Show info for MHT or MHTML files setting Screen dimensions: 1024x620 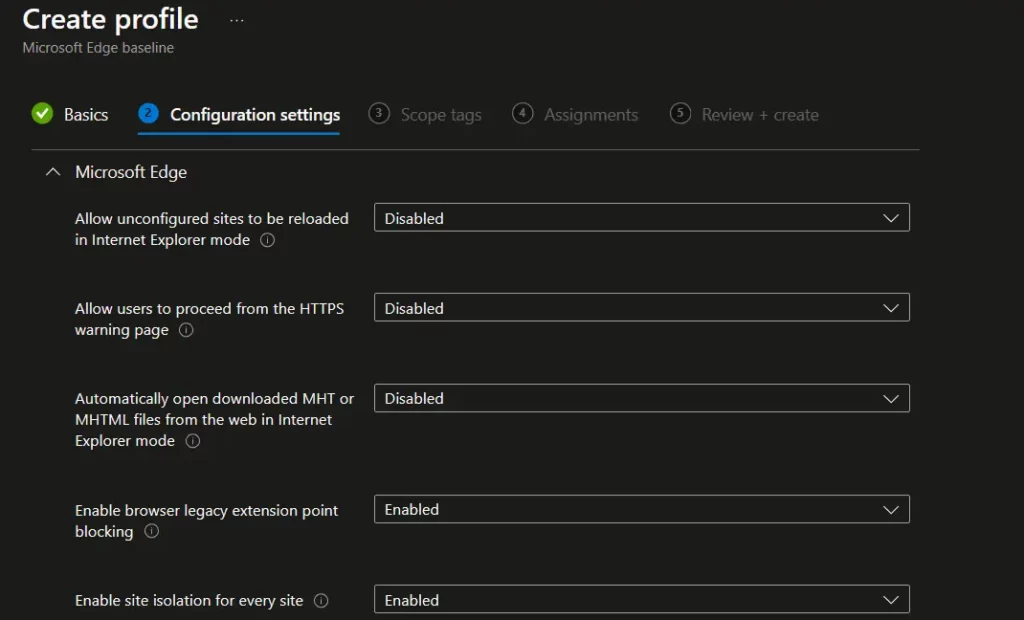193,442
